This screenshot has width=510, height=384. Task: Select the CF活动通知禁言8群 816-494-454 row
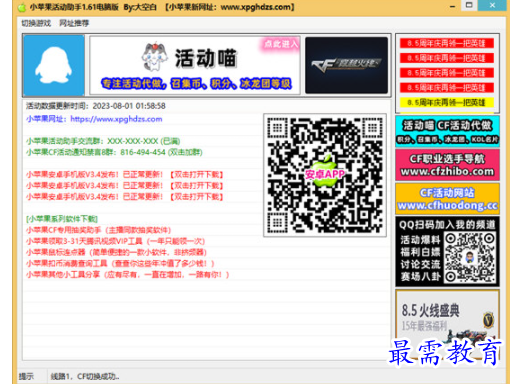click(114, 152)
